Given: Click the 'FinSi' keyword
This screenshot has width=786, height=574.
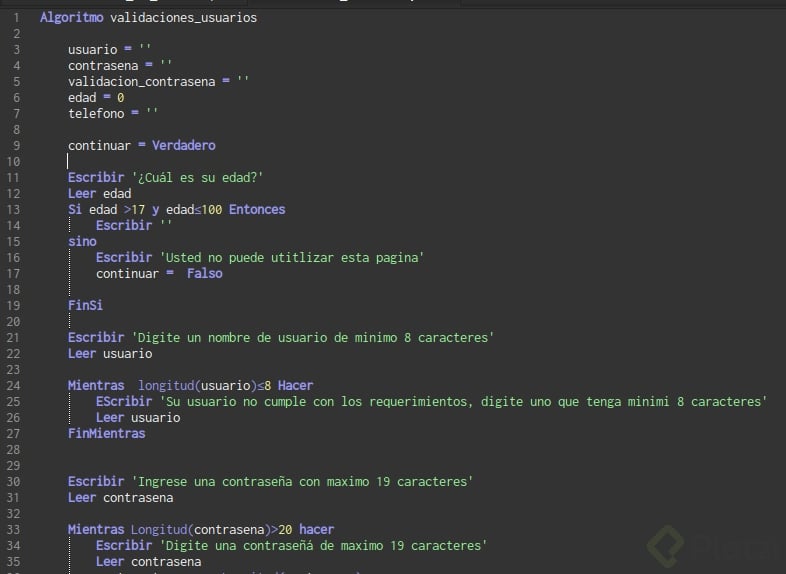Looking at the screenshot, I should [85, 305].
